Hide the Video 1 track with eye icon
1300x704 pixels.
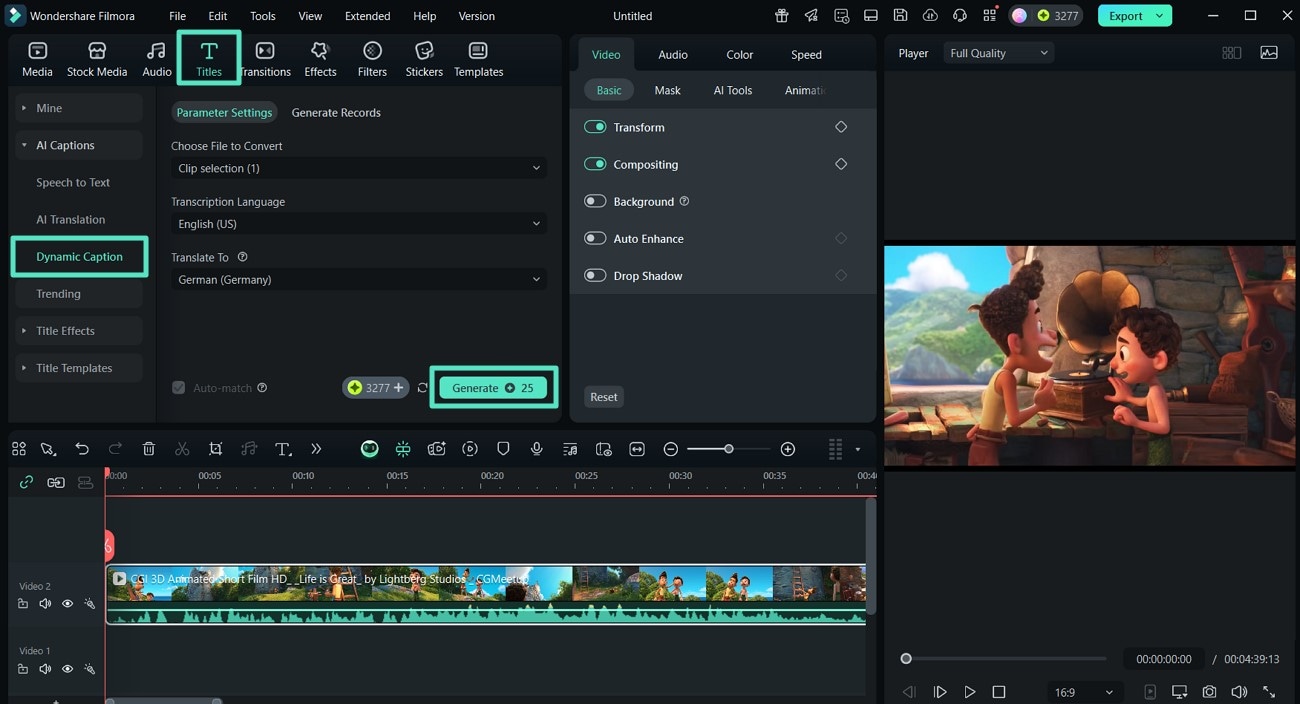click(x=67, y=669)
